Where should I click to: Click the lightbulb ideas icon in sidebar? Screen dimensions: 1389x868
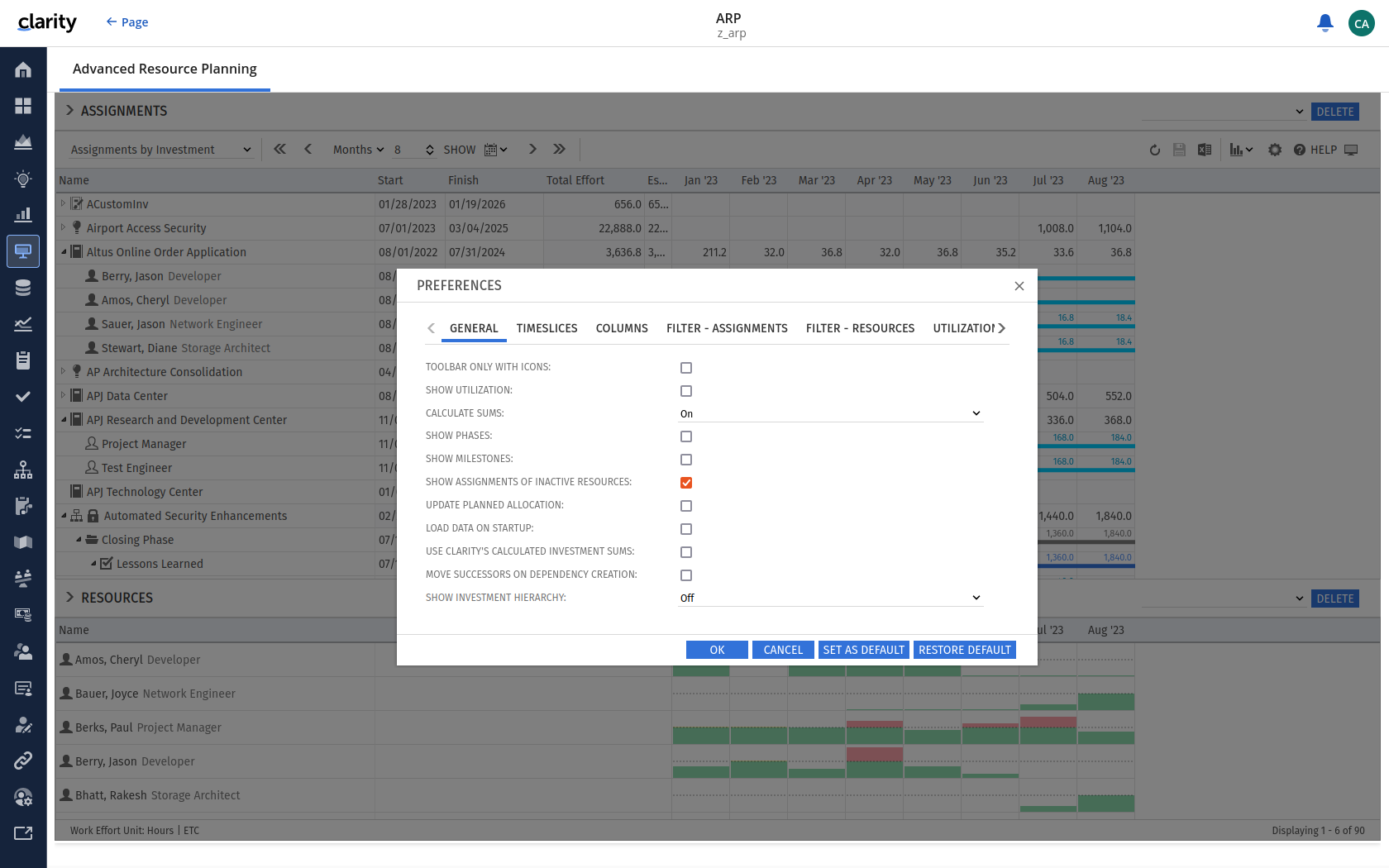click(x=23, y=179)
